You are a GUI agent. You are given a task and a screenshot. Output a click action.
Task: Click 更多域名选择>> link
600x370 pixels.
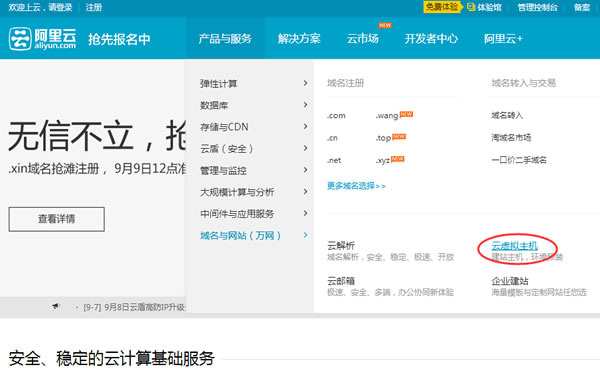356,186
